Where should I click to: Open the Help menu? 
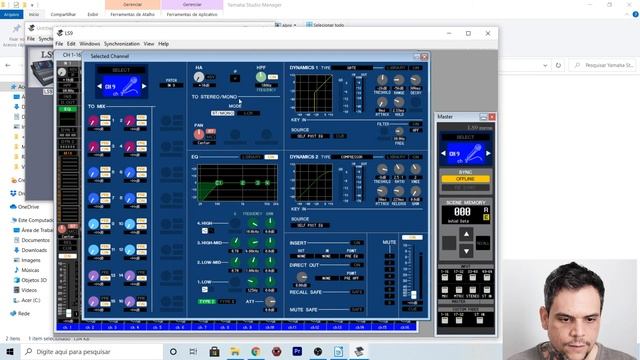point(163,44)
